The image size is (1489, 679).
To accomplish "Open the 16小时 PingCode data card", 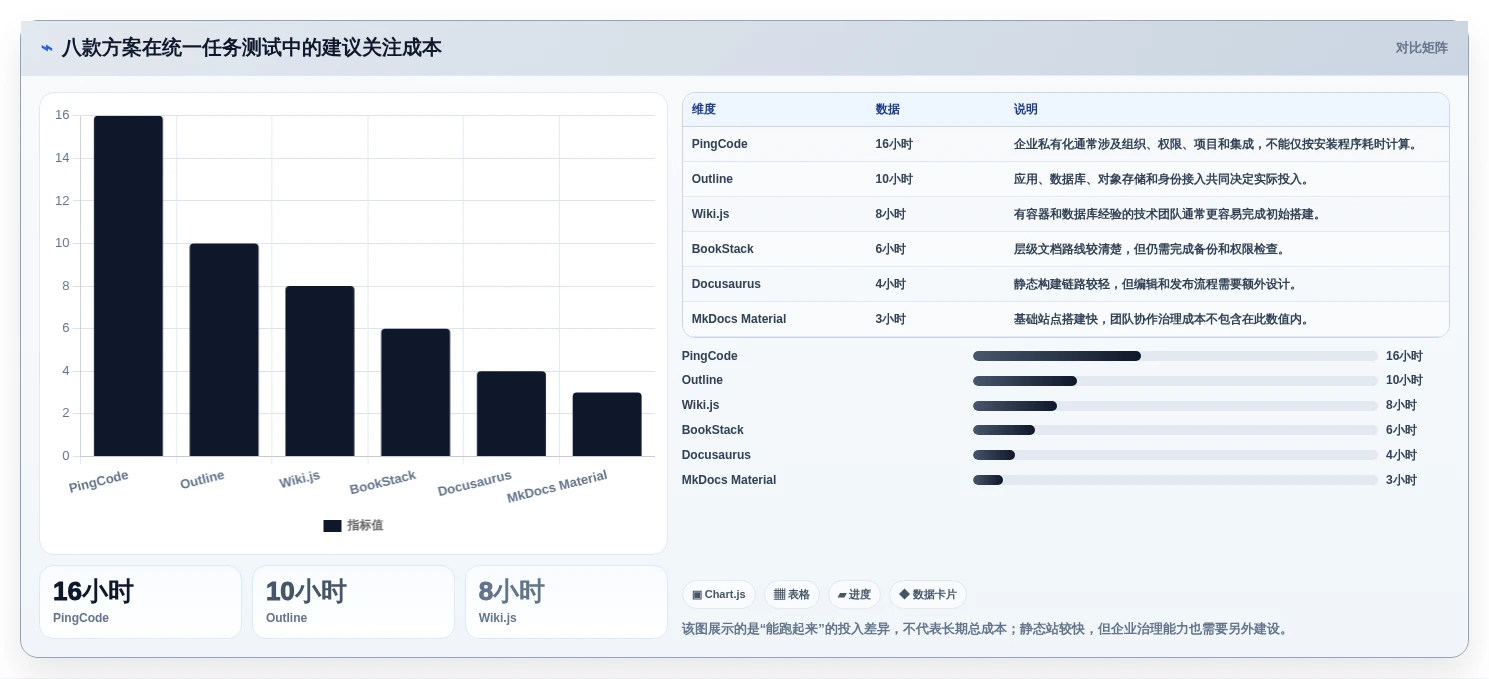I will point(141,602).
